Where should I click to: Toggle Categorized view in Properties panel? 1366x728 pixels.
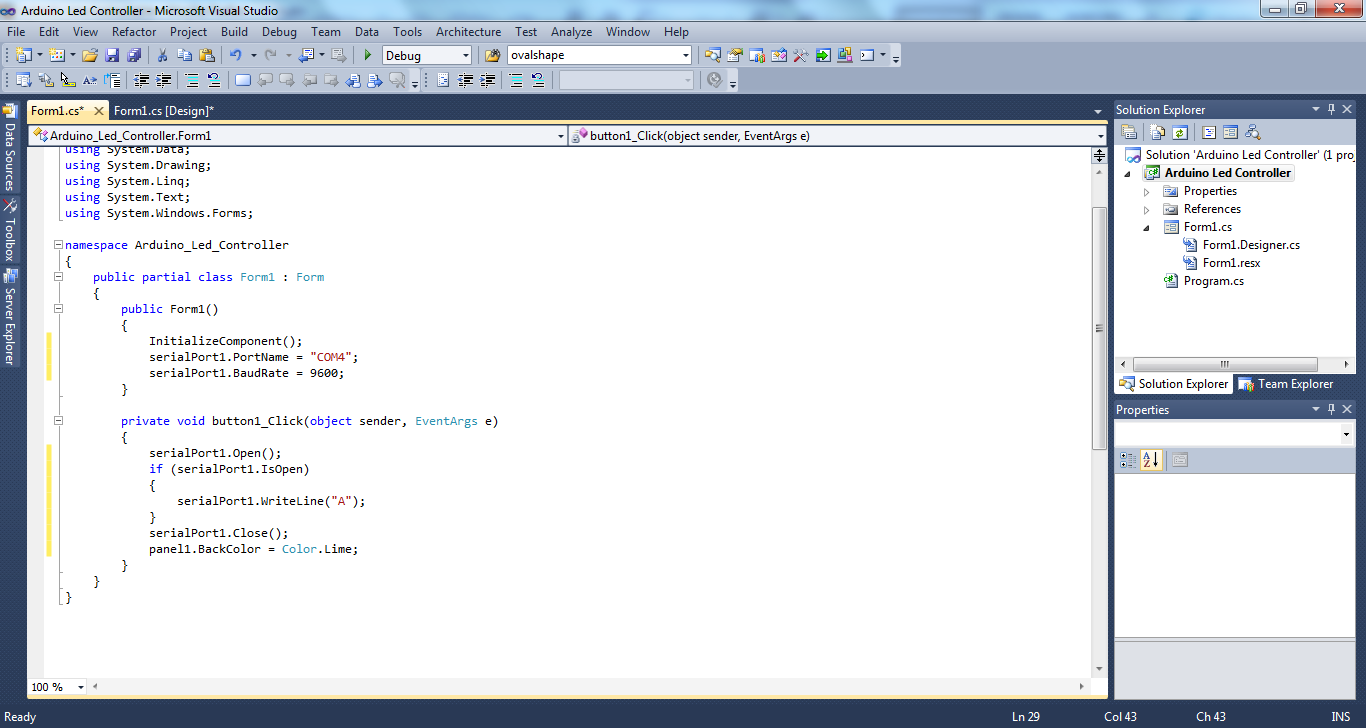pyautogui.click(x=1127, y=460)
